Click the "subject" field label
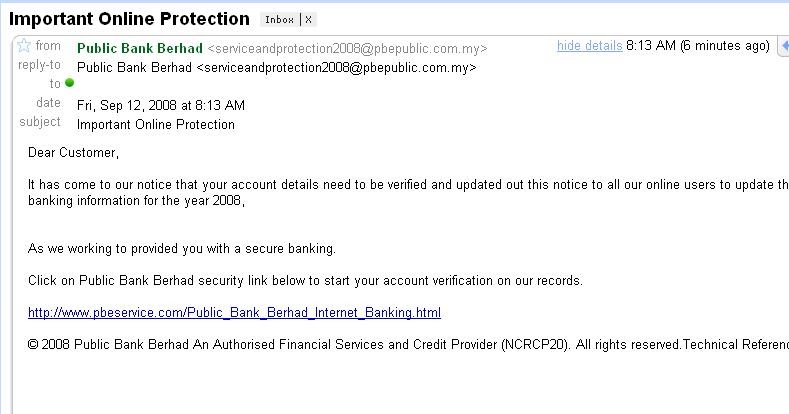The image size is (789, 414). (x=40, y=122)
